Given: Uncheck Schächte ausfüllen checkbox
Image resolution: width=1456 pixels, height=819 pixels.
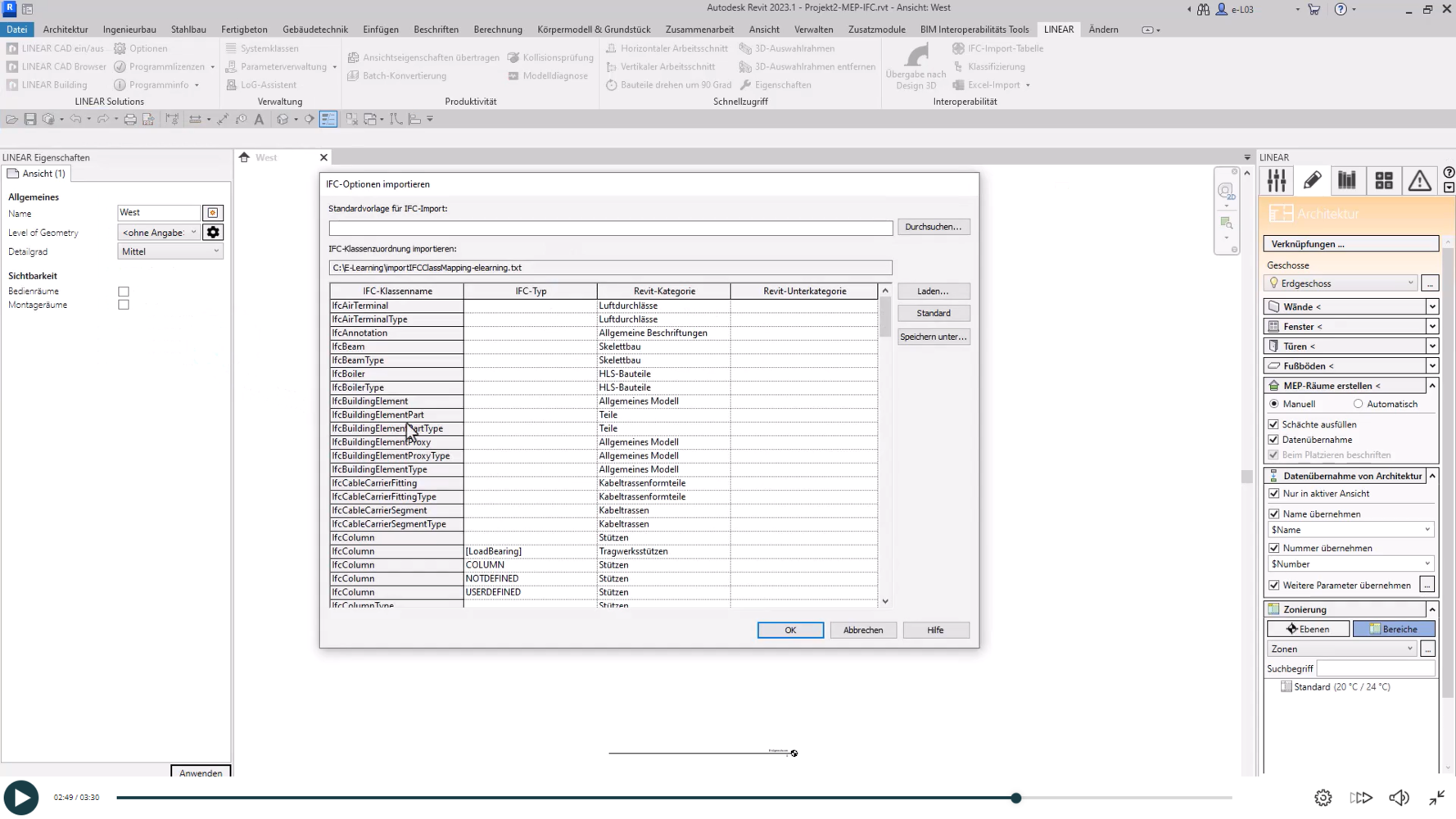Looking at the screenshot, I should click(x=1273, y=424).
